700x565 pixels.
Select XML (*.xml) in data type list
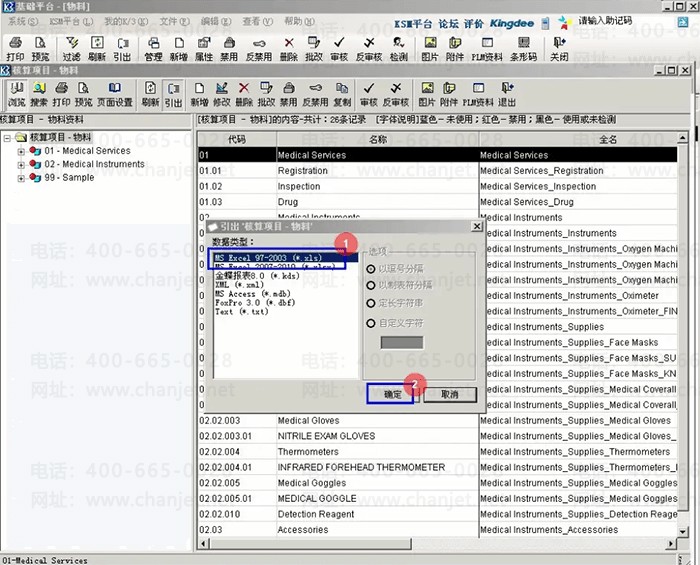(x=238, y=285)
